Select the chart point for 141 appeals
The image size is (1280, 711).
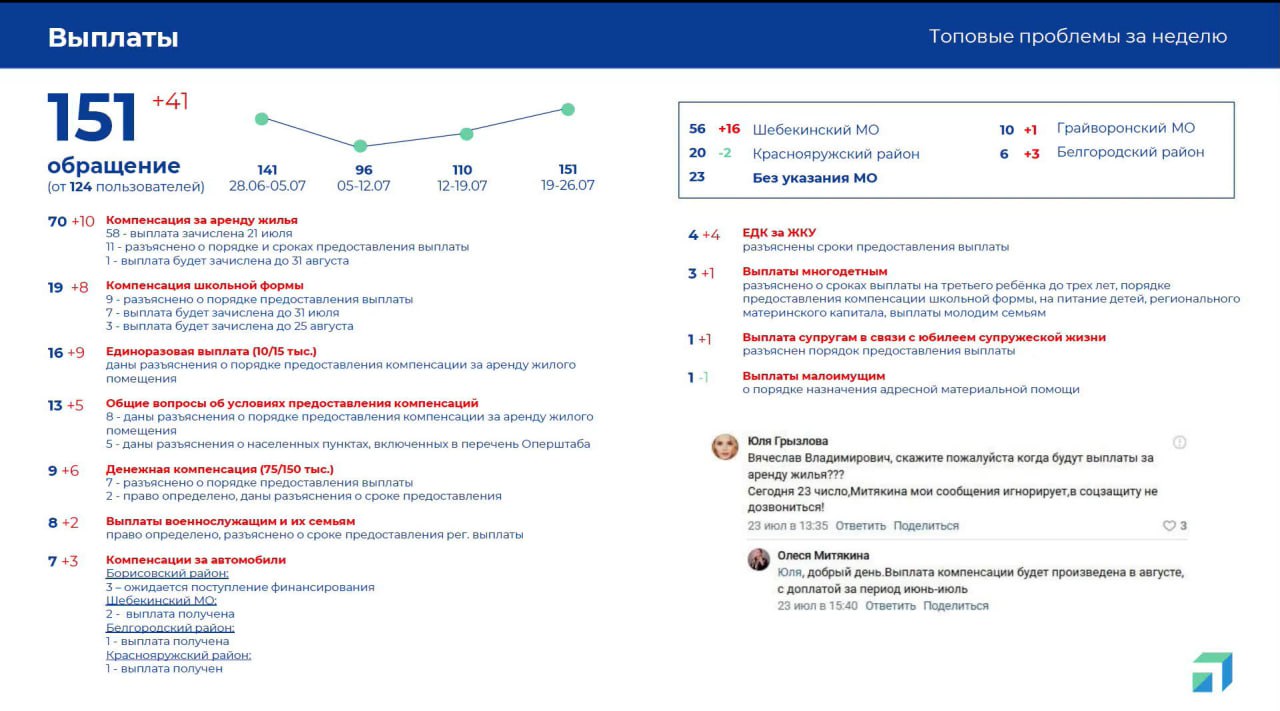(262, 119)
